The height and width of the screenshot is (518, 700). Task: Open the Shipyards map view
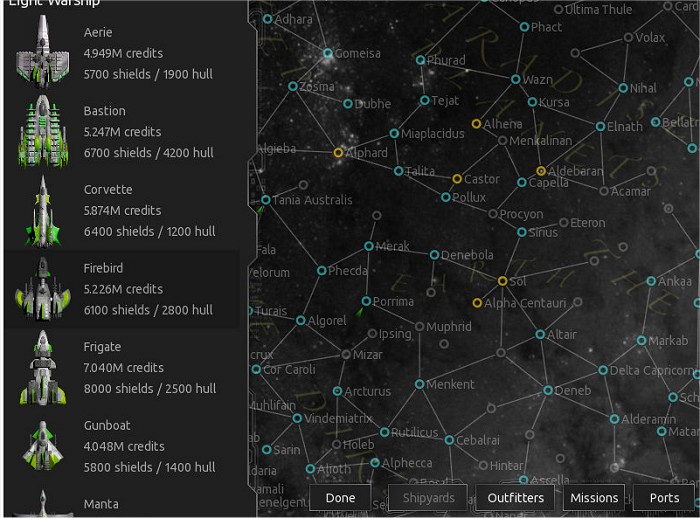pos(428,497)
